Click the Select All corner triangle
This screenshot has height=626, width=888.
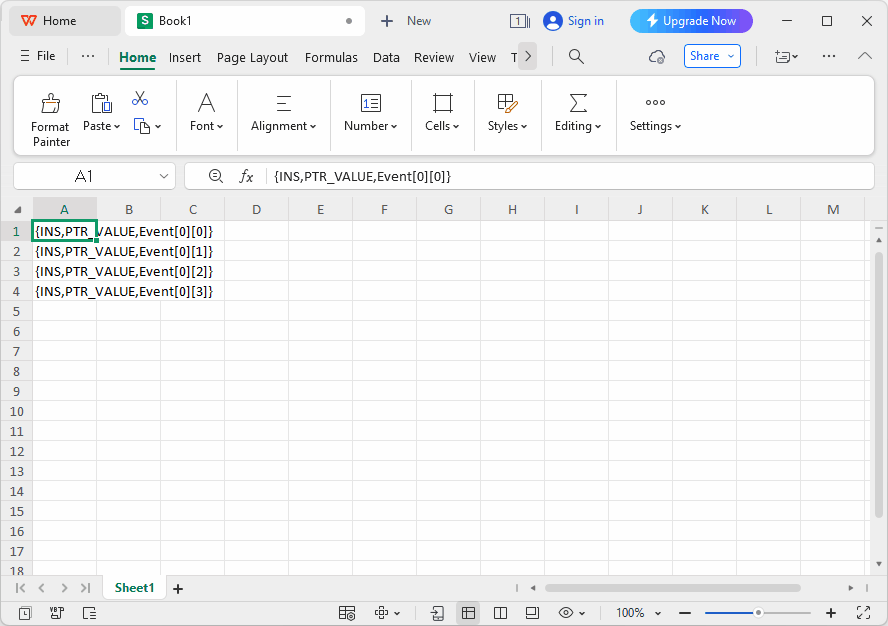18,210
